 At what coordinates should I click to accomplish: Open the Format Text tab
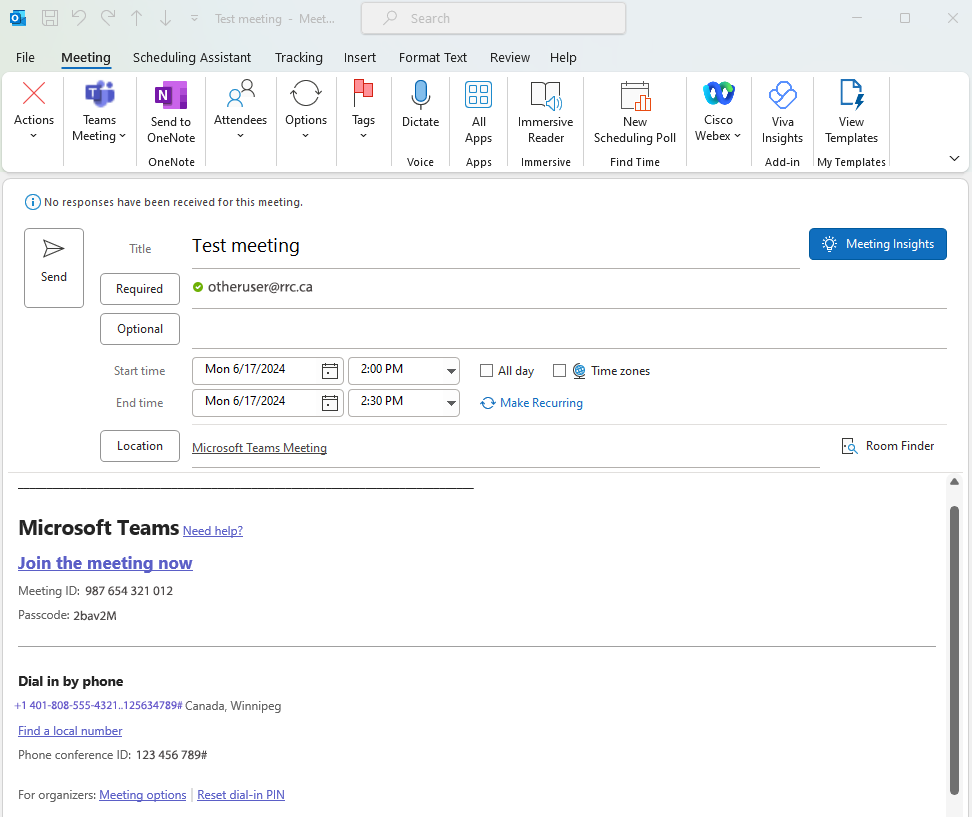433,58
